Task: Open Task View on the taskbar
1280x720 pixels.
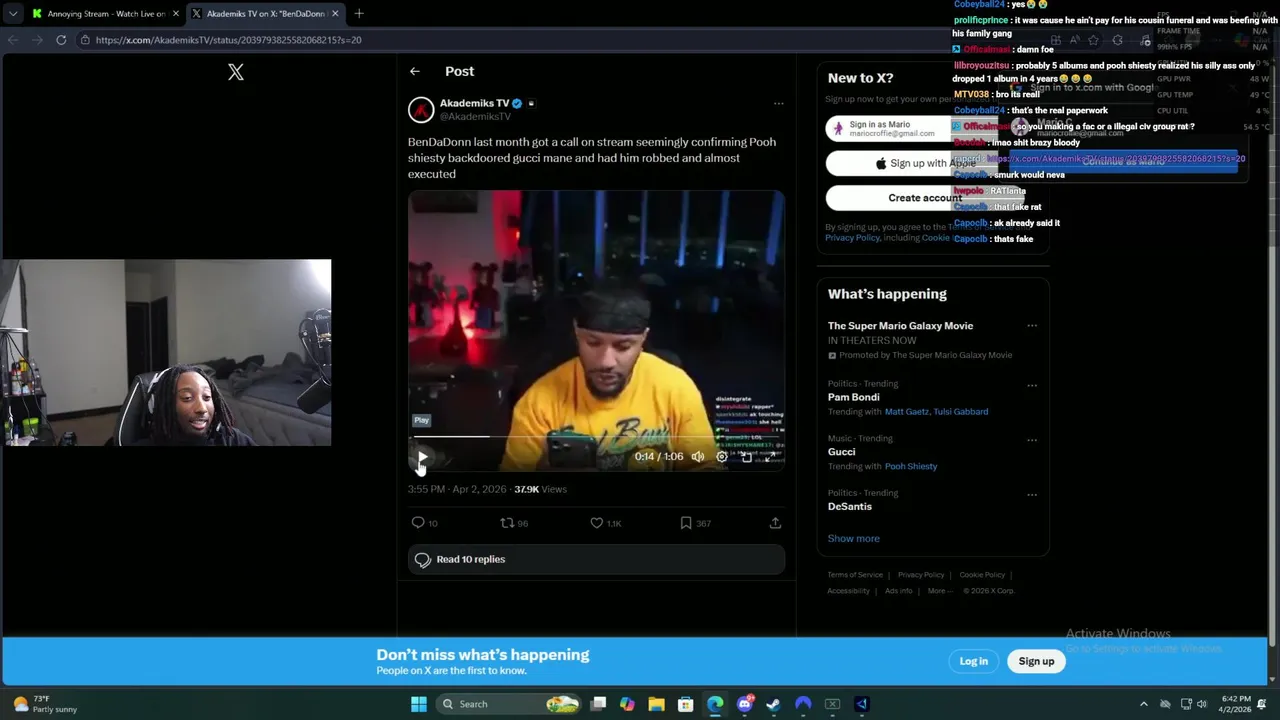Action: [x=598, y=704]
